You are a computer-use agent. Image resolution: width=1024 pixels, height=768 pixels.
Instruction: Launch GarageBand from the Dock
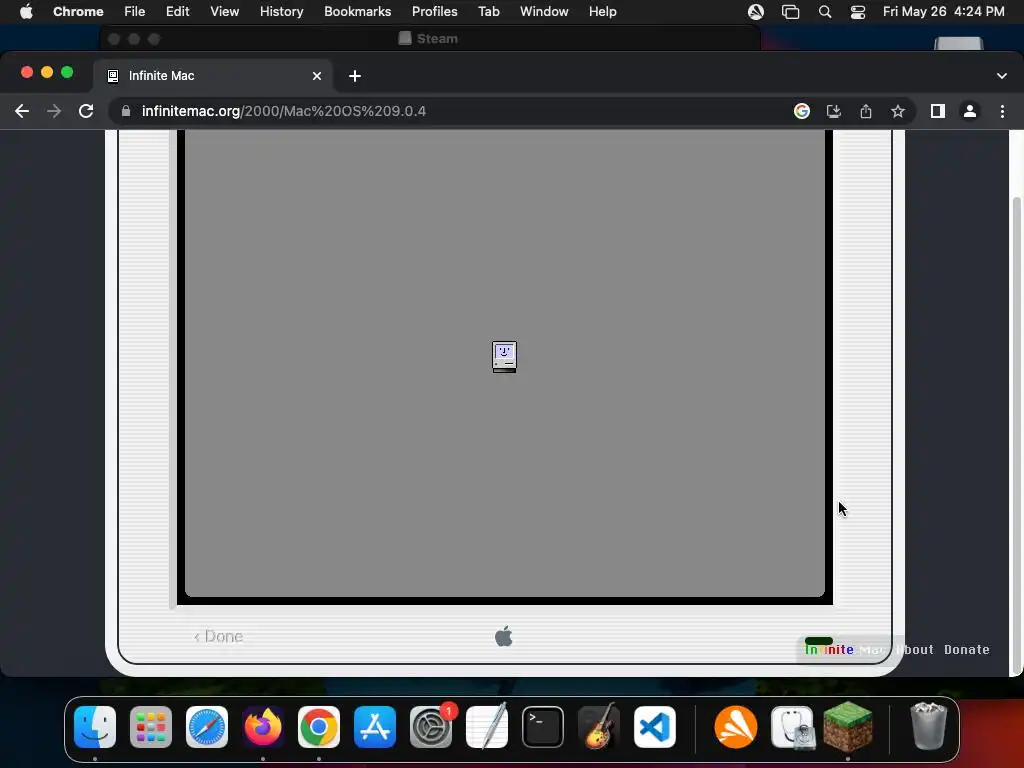coord(599,727)
